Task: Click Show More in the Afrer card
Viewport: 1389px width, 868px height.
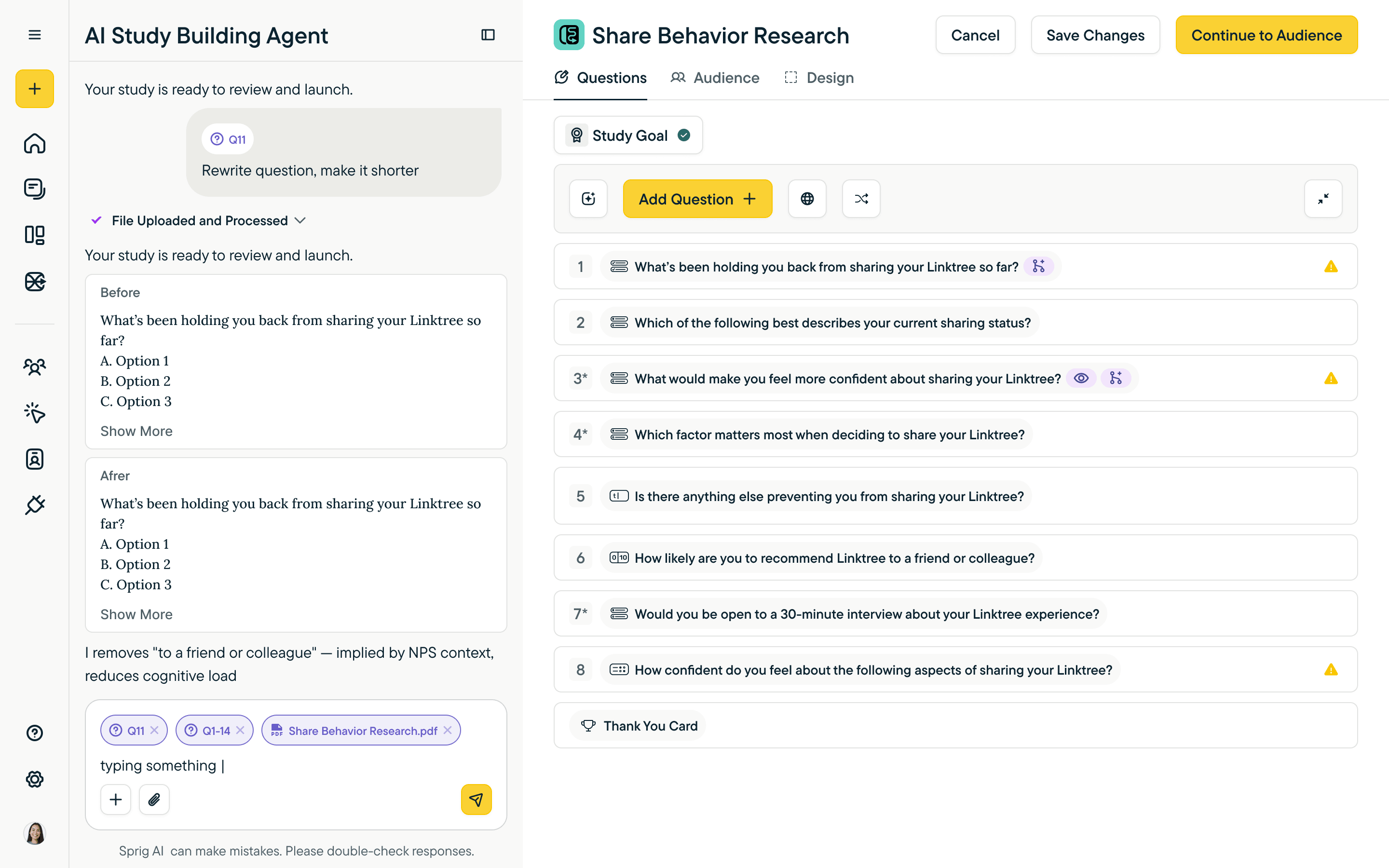Action: (136, 614)
